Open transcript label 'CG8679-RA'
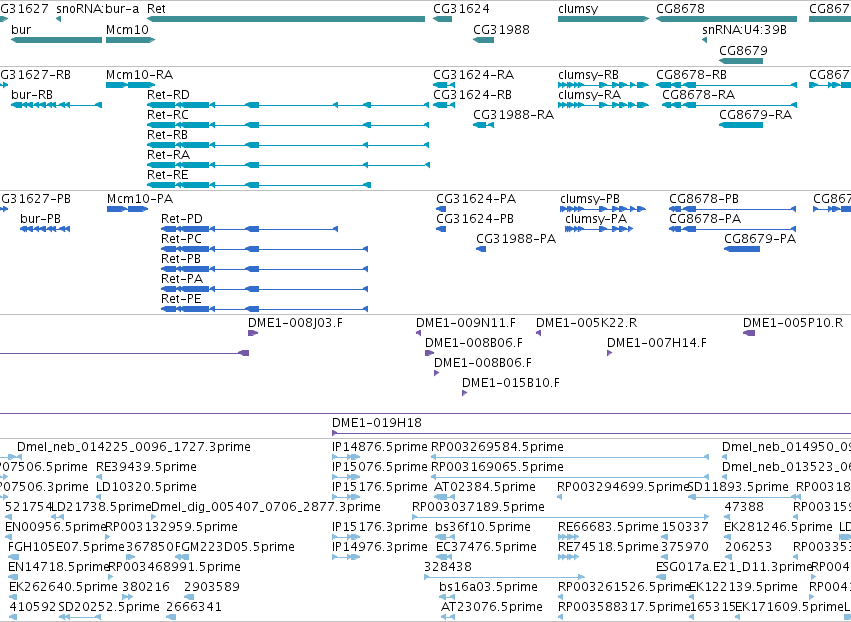The height and width of the screenshot is (622, 851). pyautogui.click(x=755, y=115)
